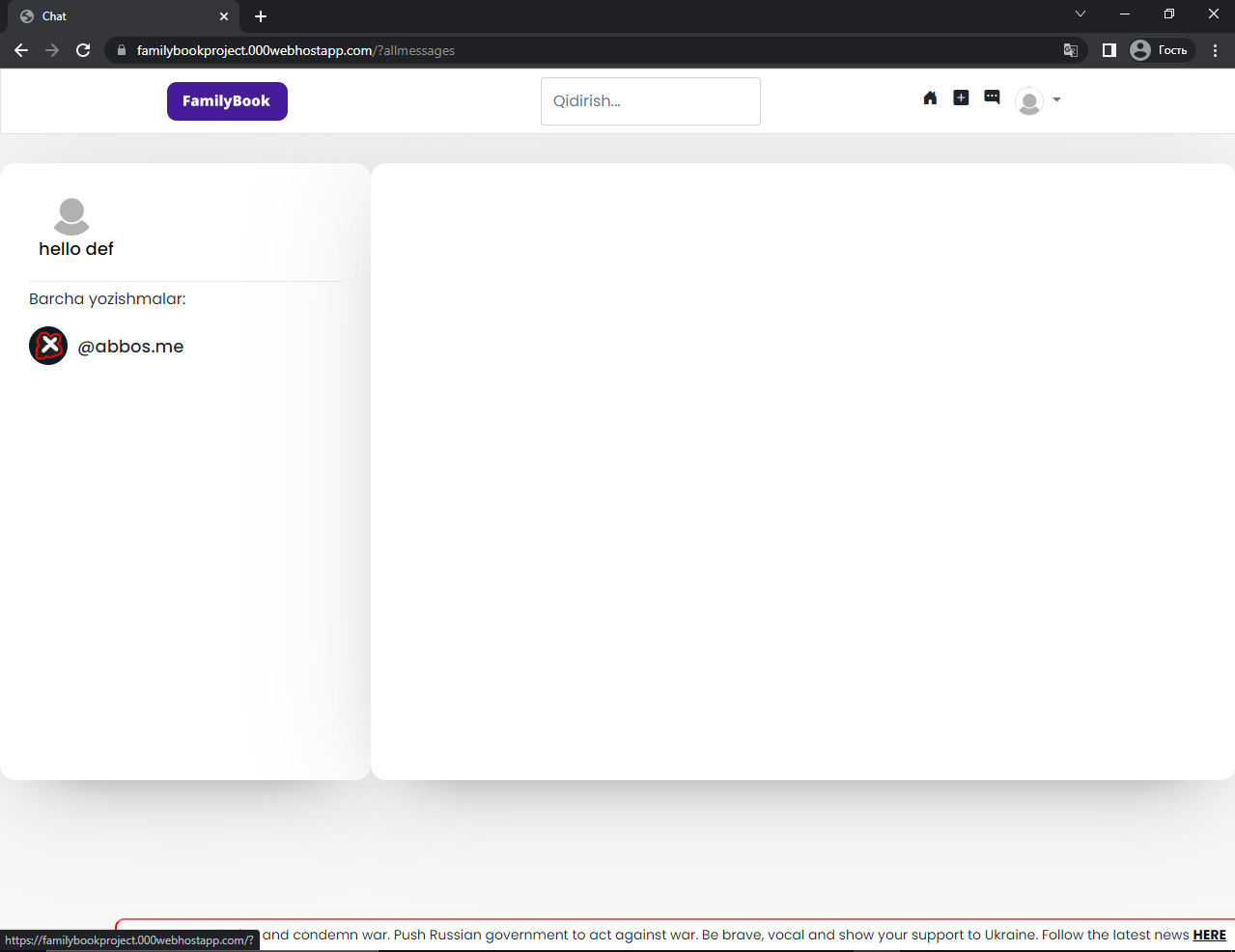
Task: Click the site lock security icon
Action: [x=122, y=50]
